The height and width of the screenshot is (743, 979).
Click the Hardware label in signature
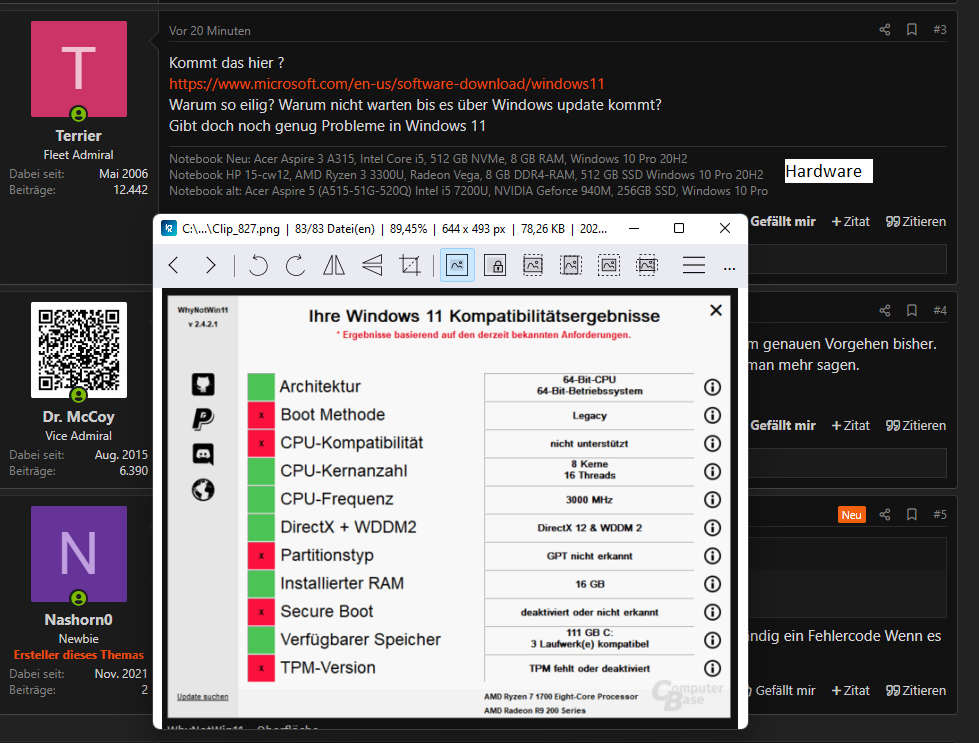(x=829, y=171)
